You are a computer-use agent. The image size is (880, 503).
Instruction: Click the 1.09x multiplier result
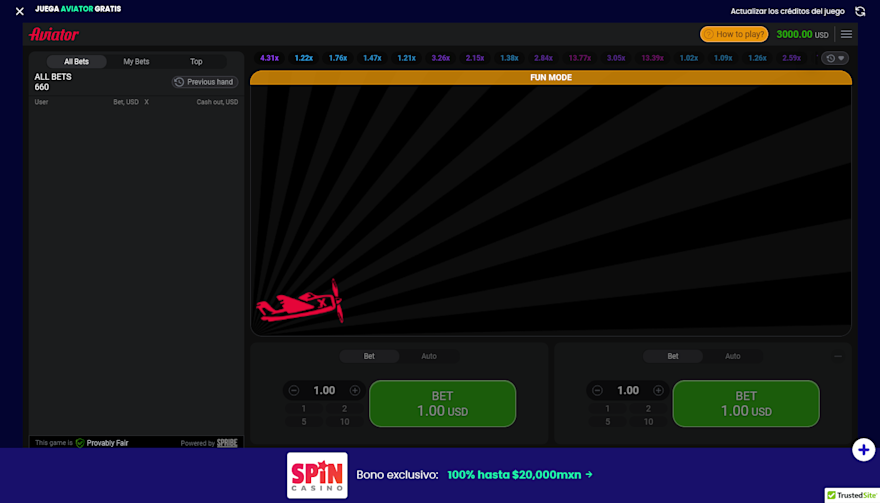point(723,58)
